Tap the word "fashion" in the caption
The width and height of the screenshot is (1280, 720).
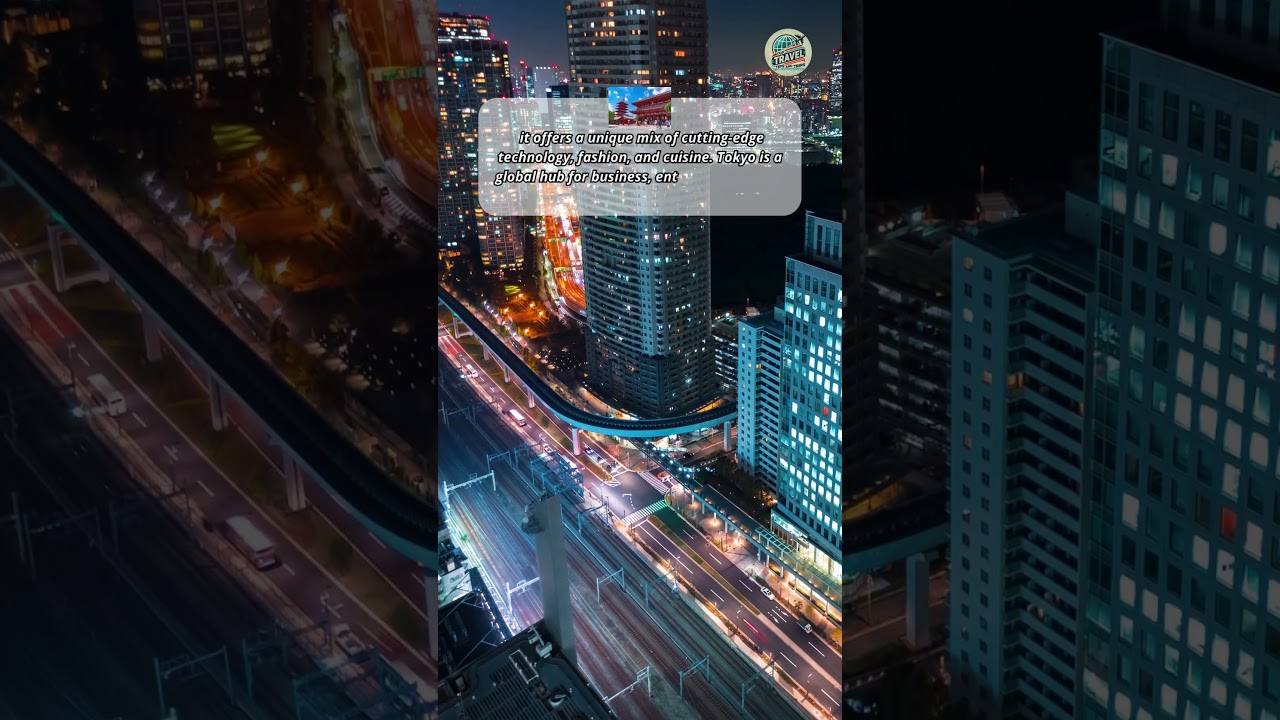(601, 158)
